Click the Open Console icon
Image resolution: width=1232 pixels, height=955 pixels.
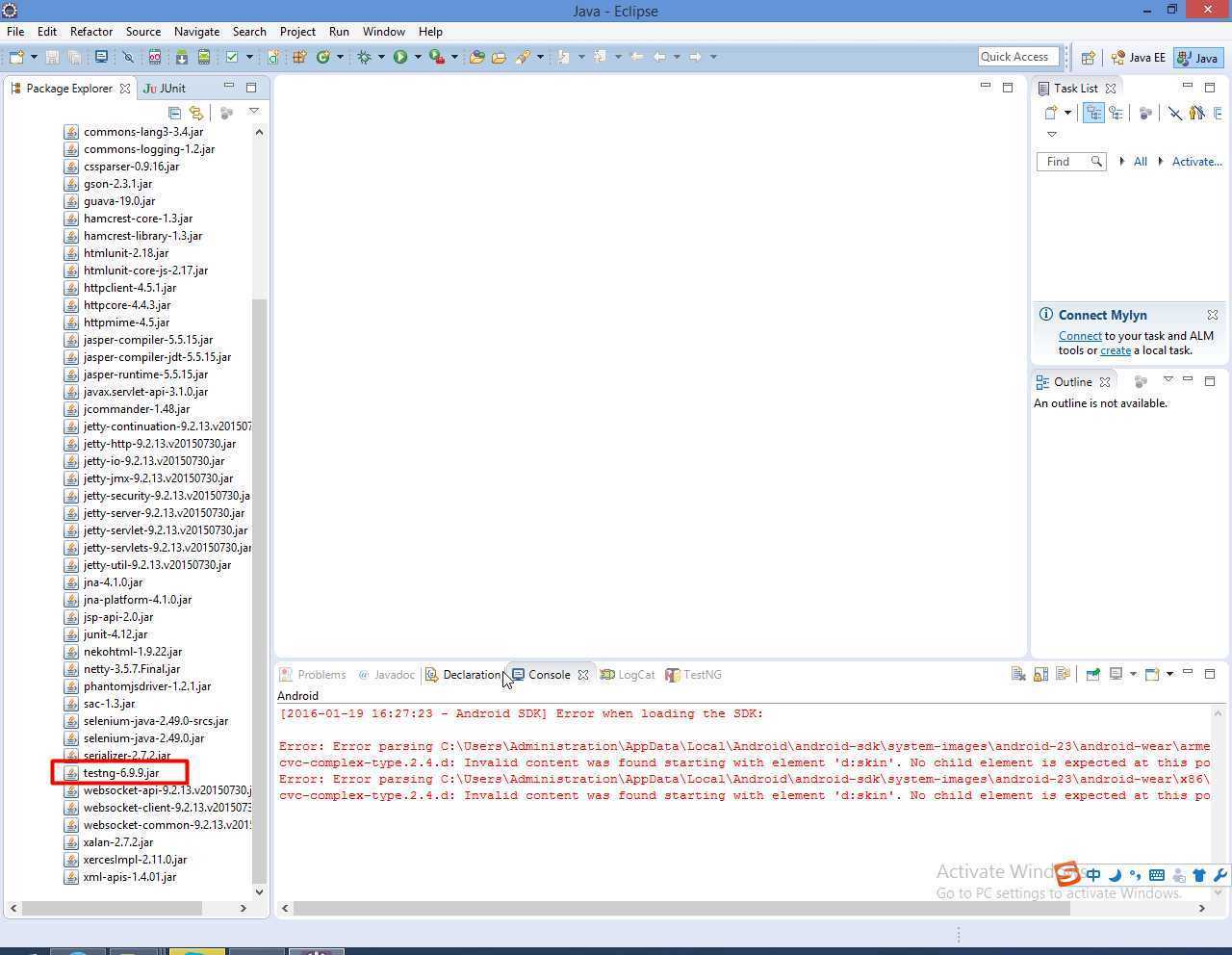pos(1152,674)
